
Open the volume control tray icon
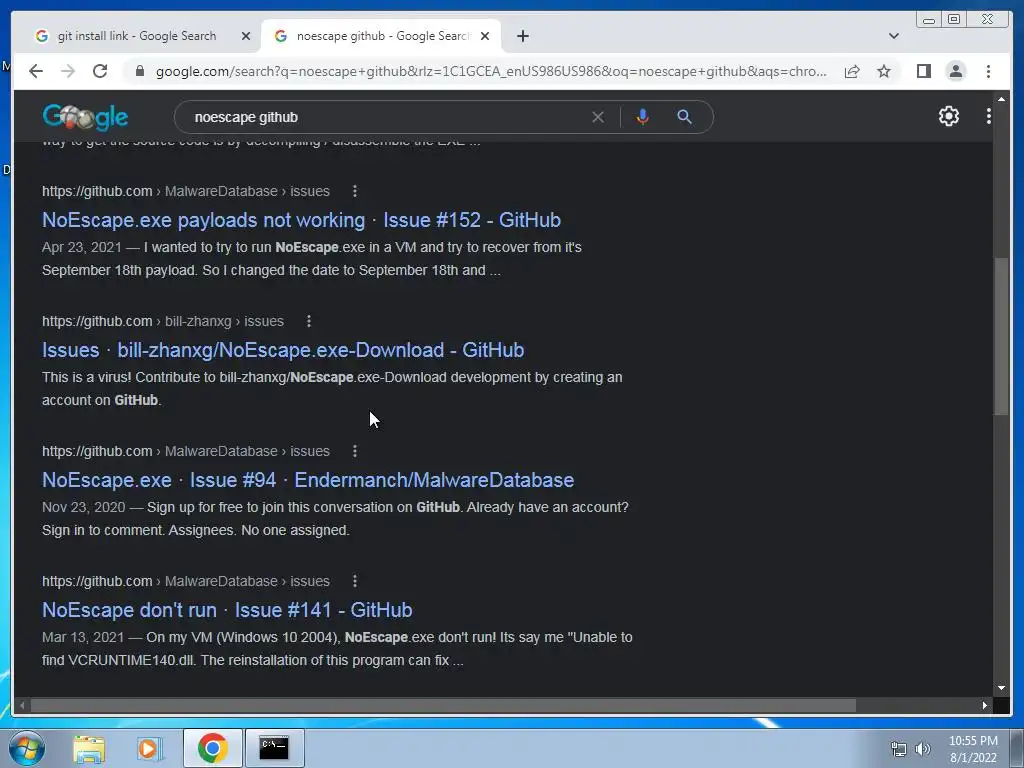click(923, 748)
